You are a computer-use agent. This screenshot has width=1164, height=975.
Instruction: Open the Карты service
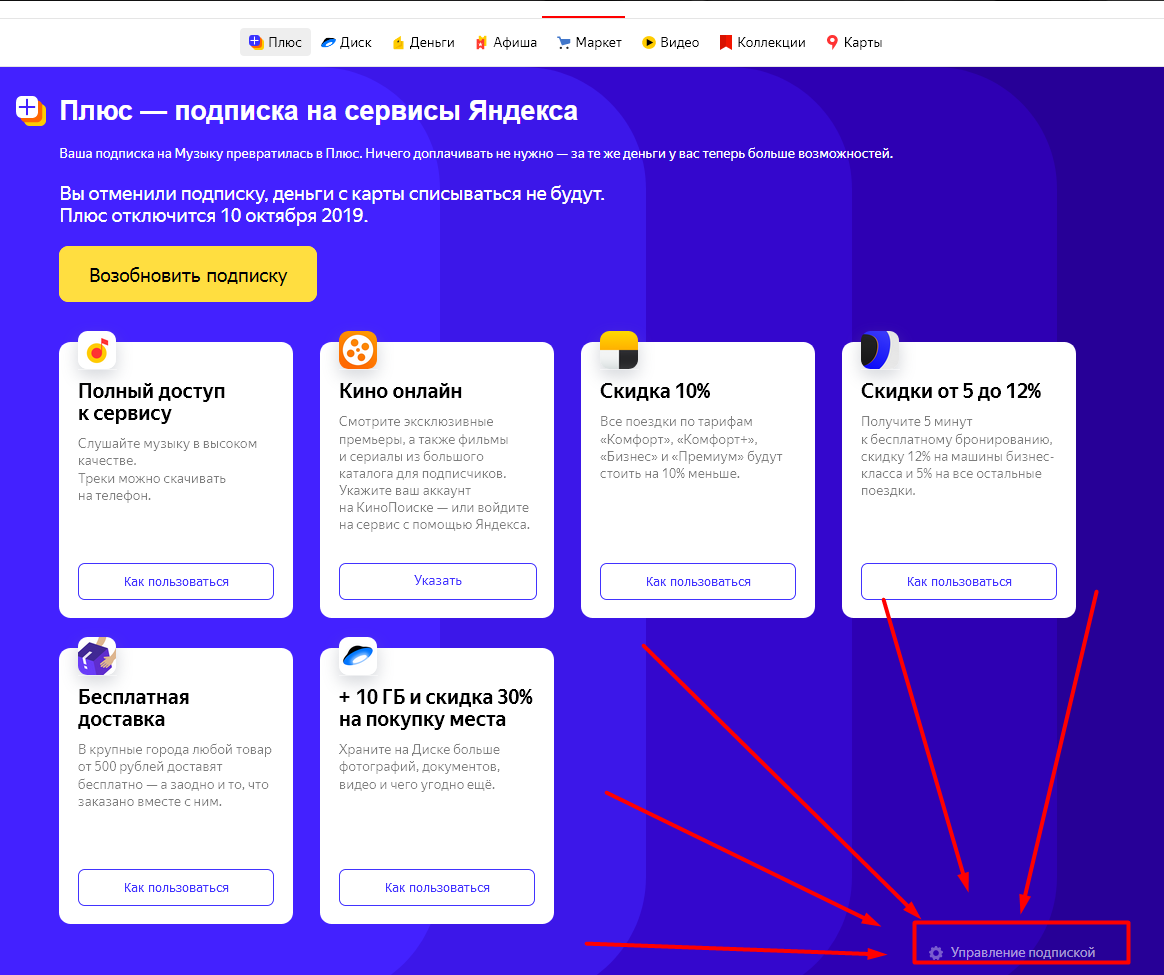(854, 42)
